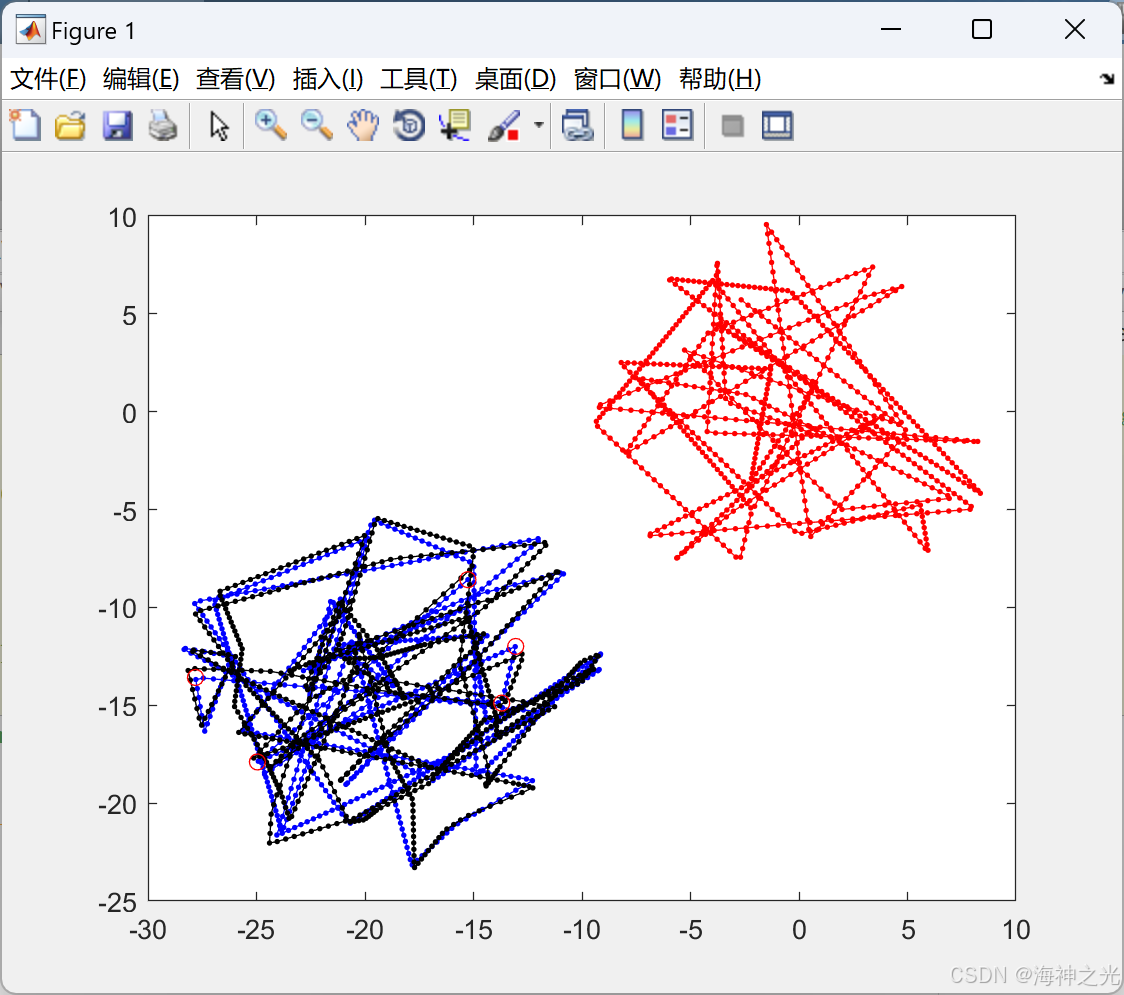This screenshot has width=1124, height=995.
Task: Close the Figure 1 window
Action: (x=1075, y=29)
